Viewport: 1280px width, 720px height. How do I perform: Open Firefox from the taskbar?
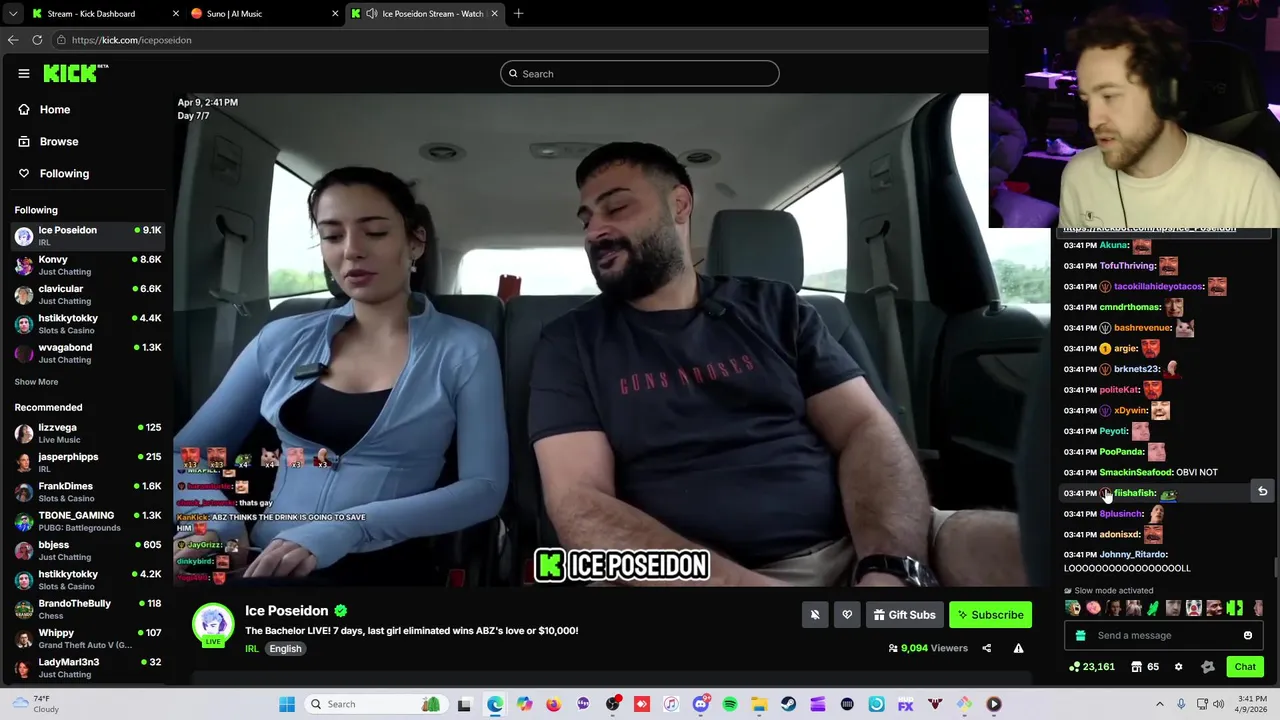553,704
